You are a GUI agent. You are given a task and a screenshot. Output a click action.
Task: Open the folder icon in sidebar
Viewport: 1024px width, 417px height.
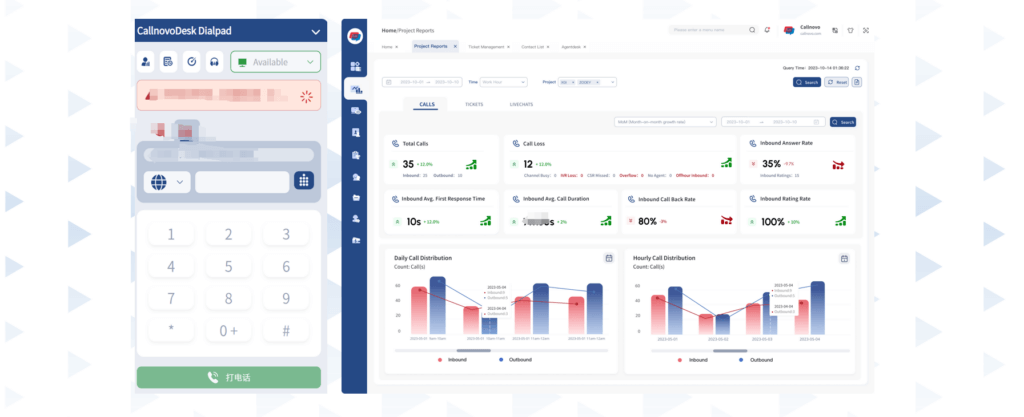tap(356, 198)
